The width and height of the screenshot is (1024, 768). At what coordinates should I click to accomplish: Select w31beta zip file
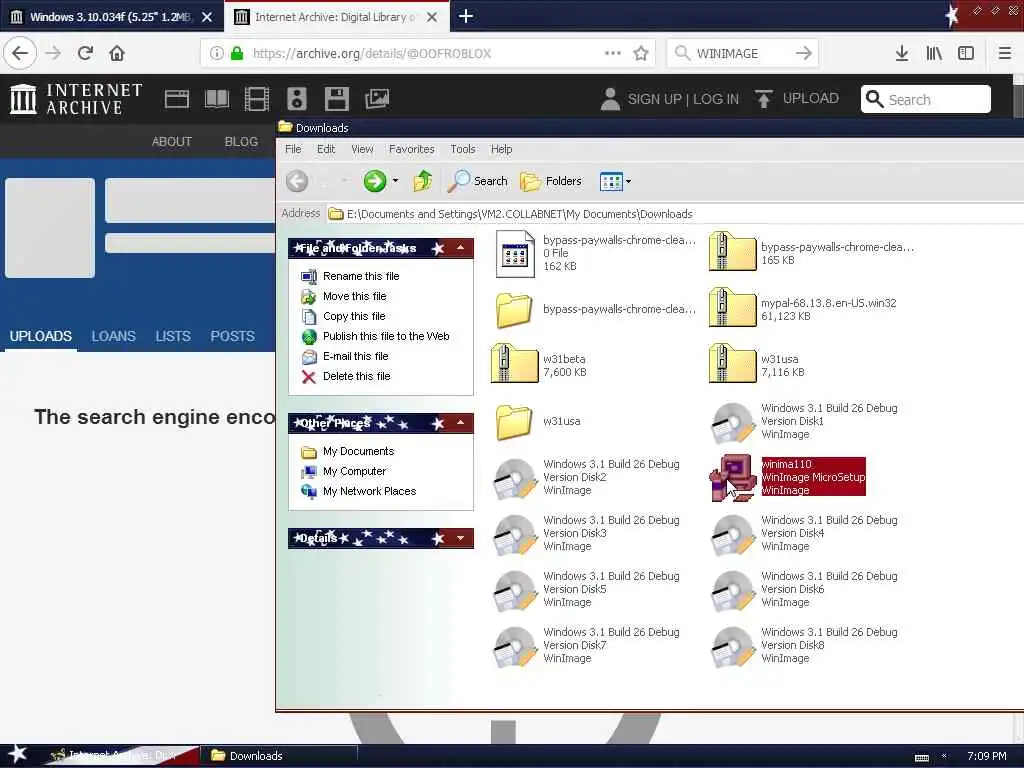539,365
